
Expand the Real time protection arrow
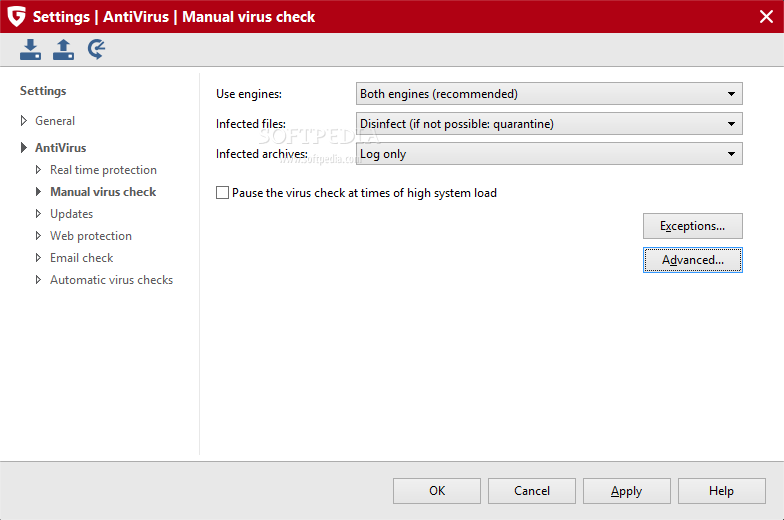coord(38,170)
